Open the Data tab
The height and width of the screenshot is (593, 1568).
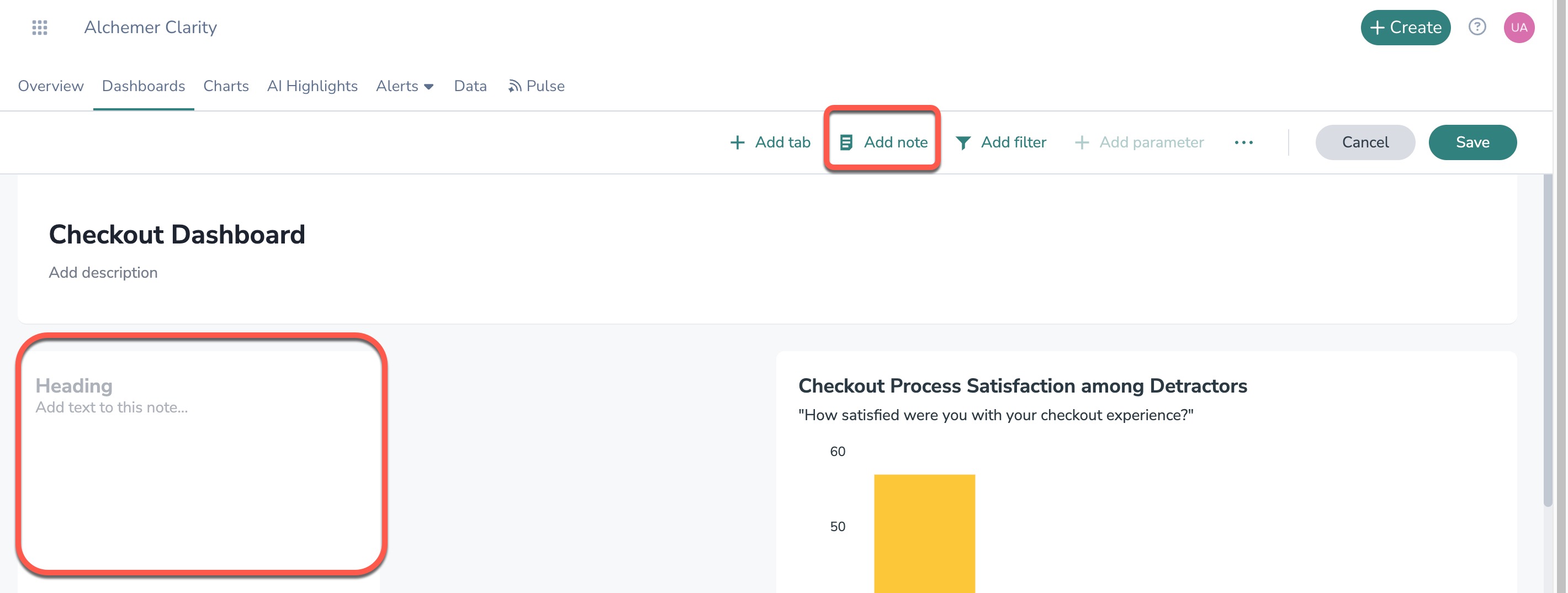470,86
